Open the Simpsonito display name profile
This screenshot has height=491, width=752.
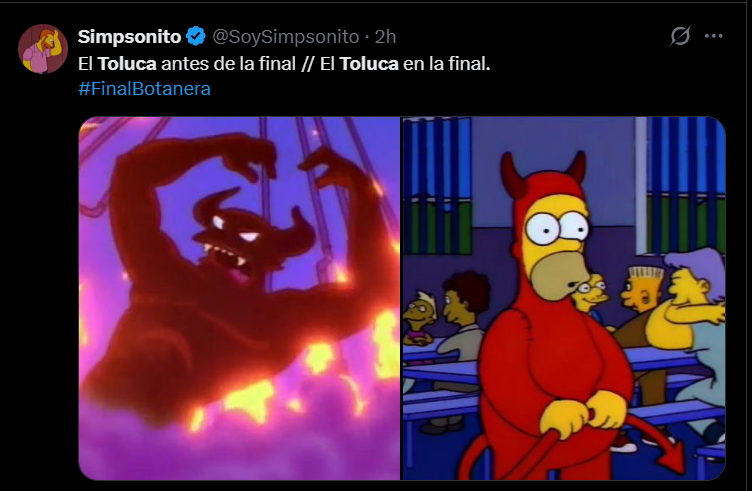click(129, 36)
